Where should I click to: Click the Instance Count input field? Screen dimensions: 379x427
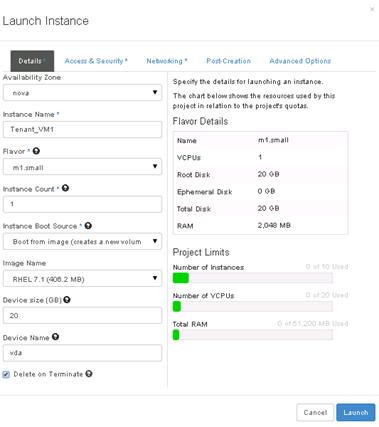point(82,204)
